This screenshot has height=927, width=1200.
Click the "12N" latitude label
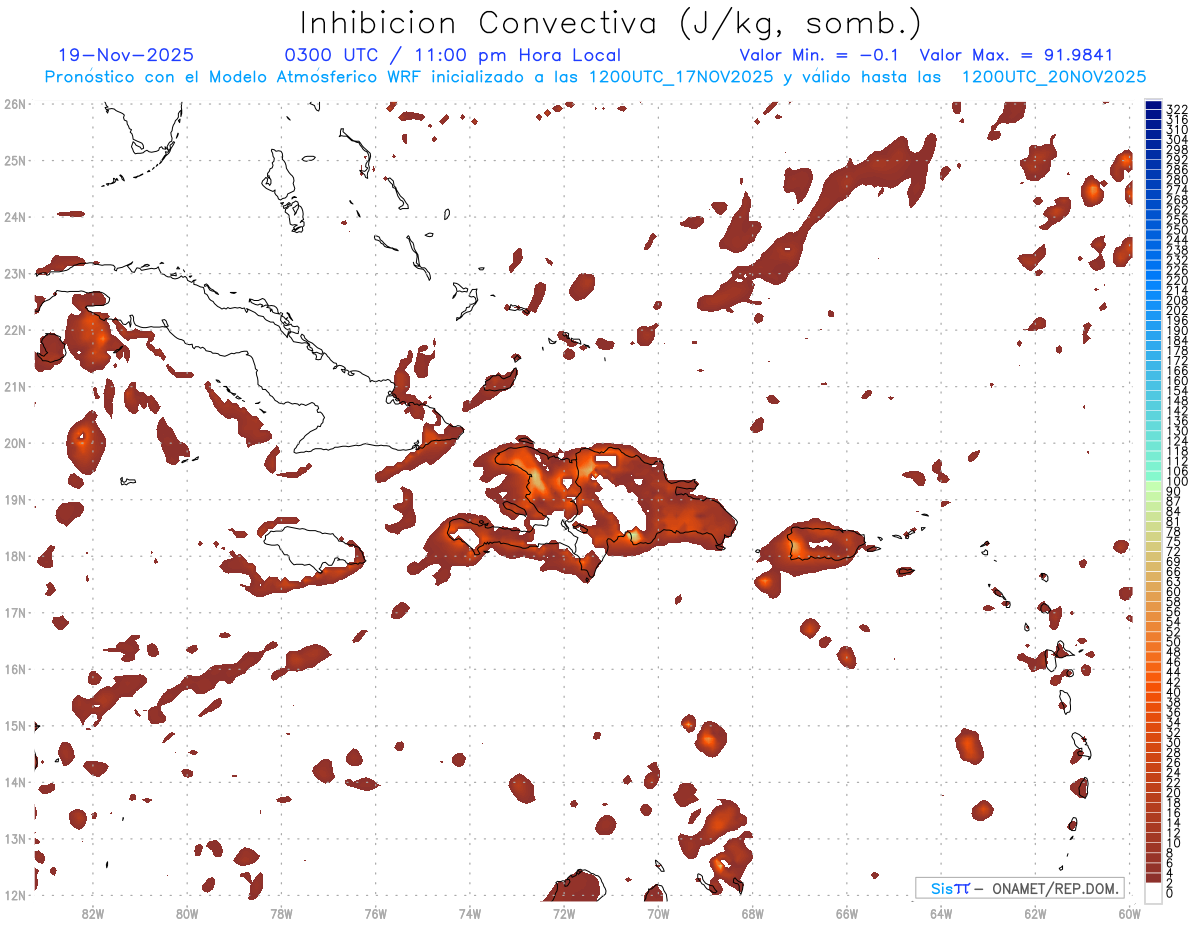click(x=15, y=895)
